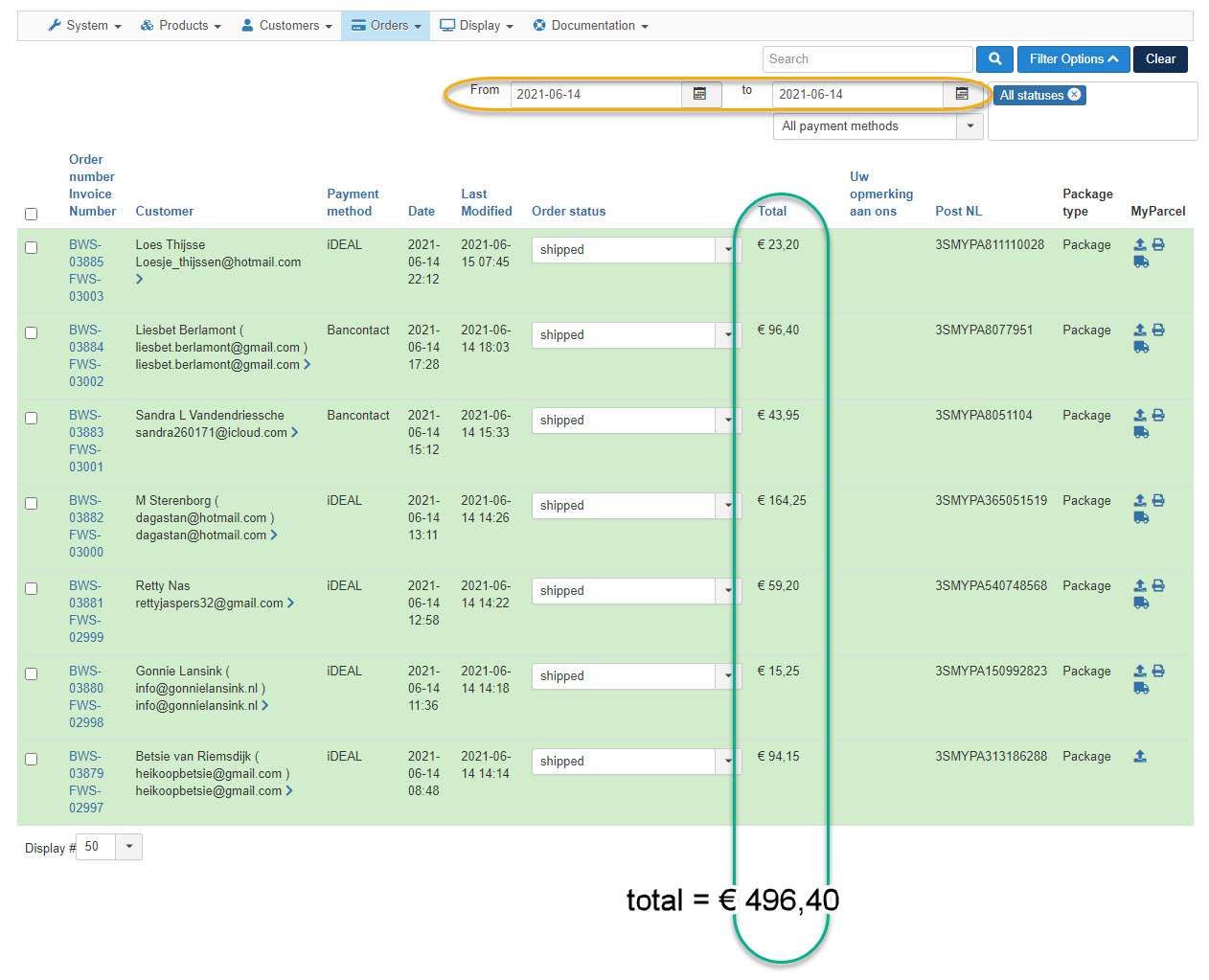Change order status for Sandra L Vandendriessche
The image size is (1209, 980).
click(x=636, y=421)
